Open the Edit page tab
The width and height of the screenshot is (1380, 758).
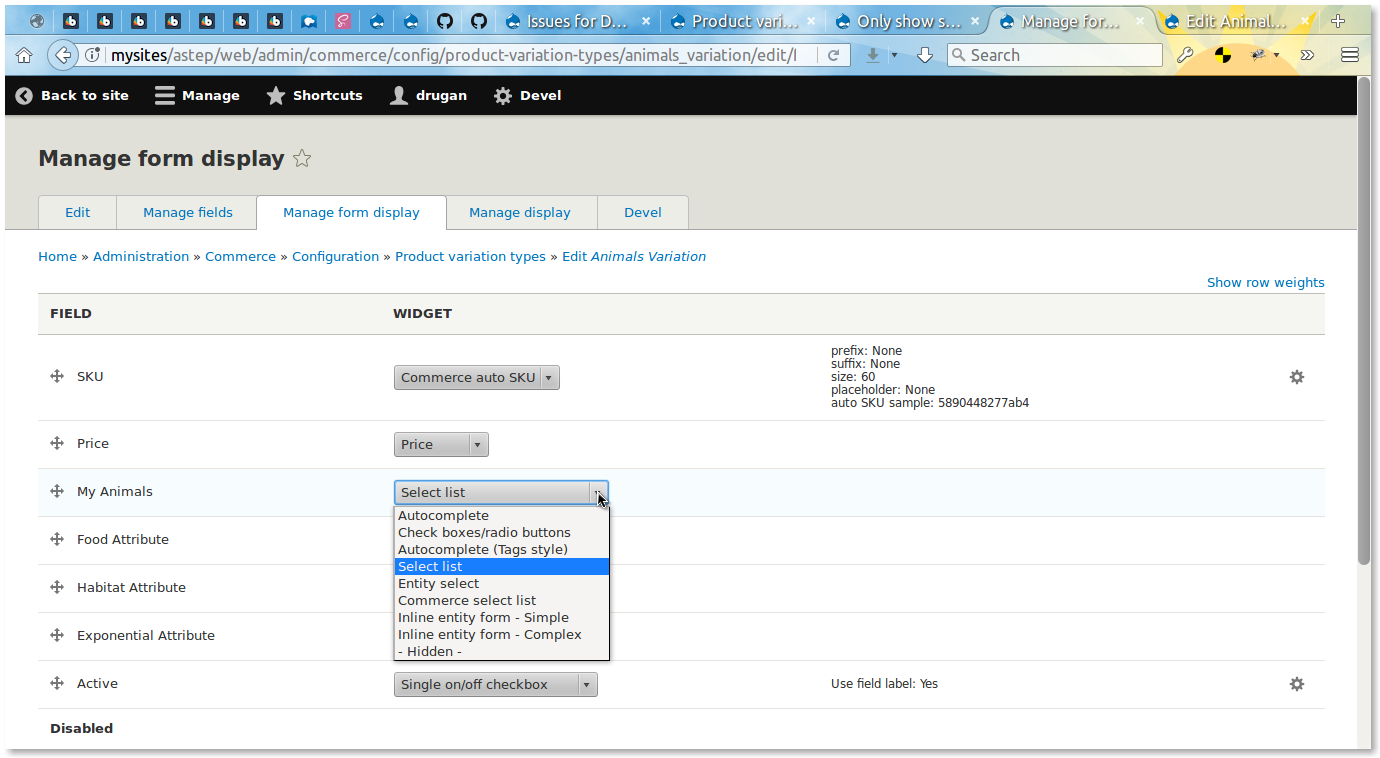[78, 212]
